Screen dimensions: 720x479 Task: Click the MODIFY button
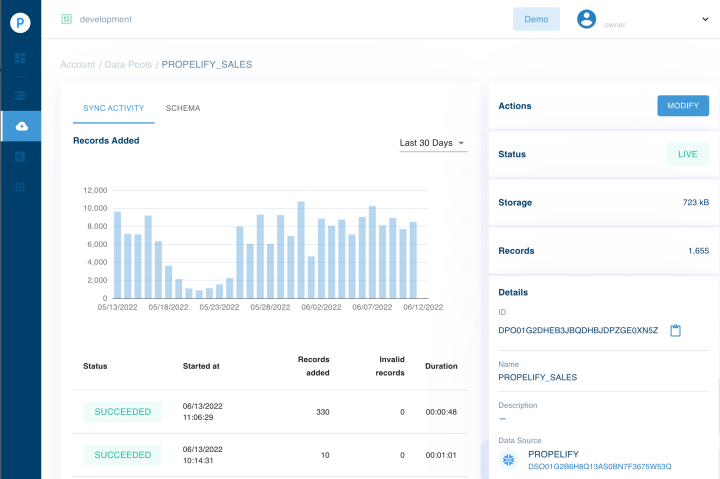(x=683, y=106)
